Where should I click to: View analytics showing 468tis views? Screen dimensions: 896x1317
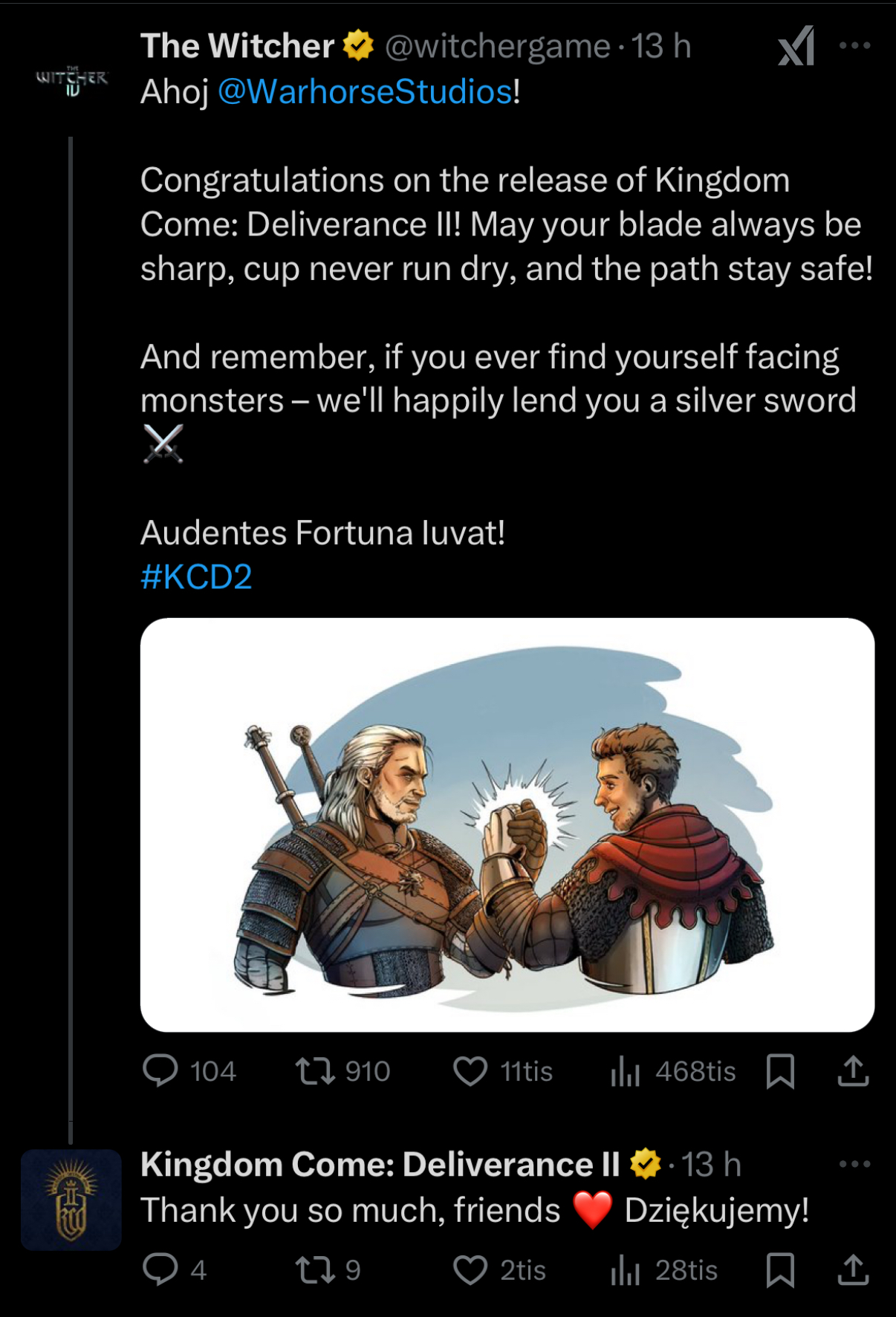coord(626,1071)
